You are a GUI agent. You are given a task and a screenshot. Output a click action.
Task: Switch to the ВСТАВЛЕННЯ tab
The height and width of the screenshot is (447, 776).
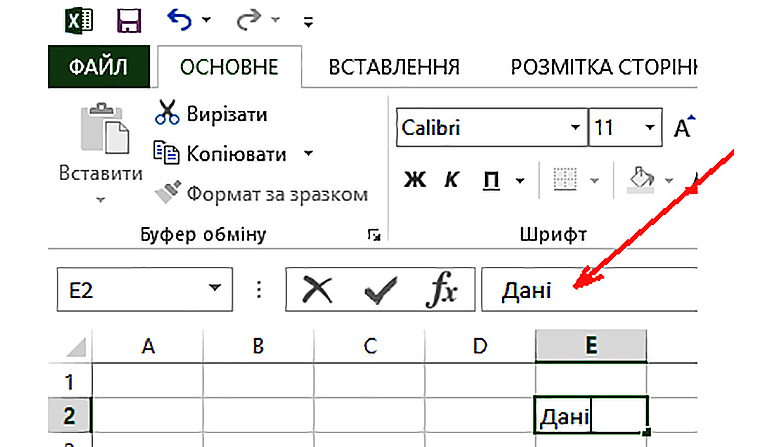[394, 67]
